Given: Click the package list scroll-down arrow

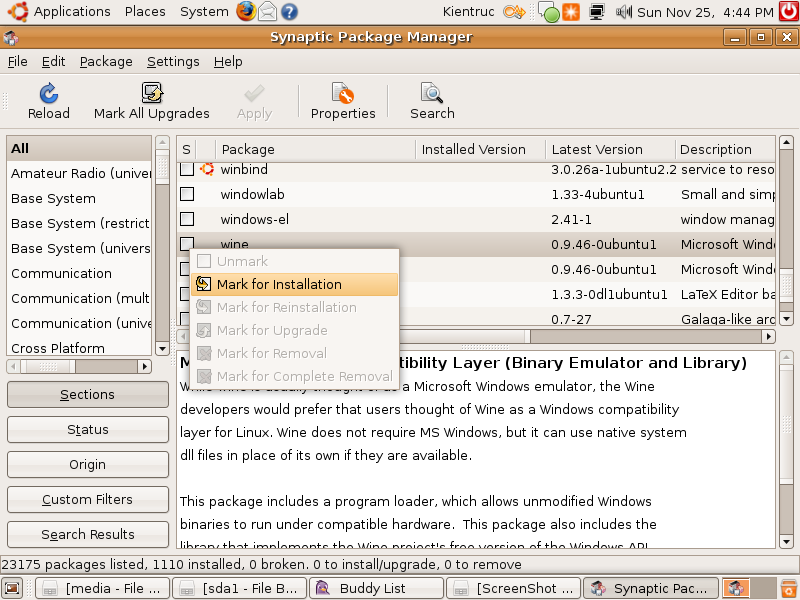Looking at the screenshot, I should pos(786,318).
